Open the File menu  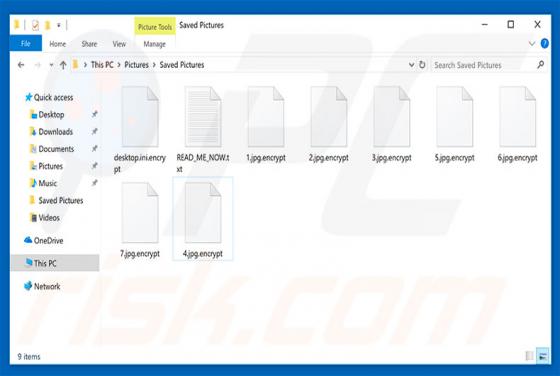click(x=26, y=44)
